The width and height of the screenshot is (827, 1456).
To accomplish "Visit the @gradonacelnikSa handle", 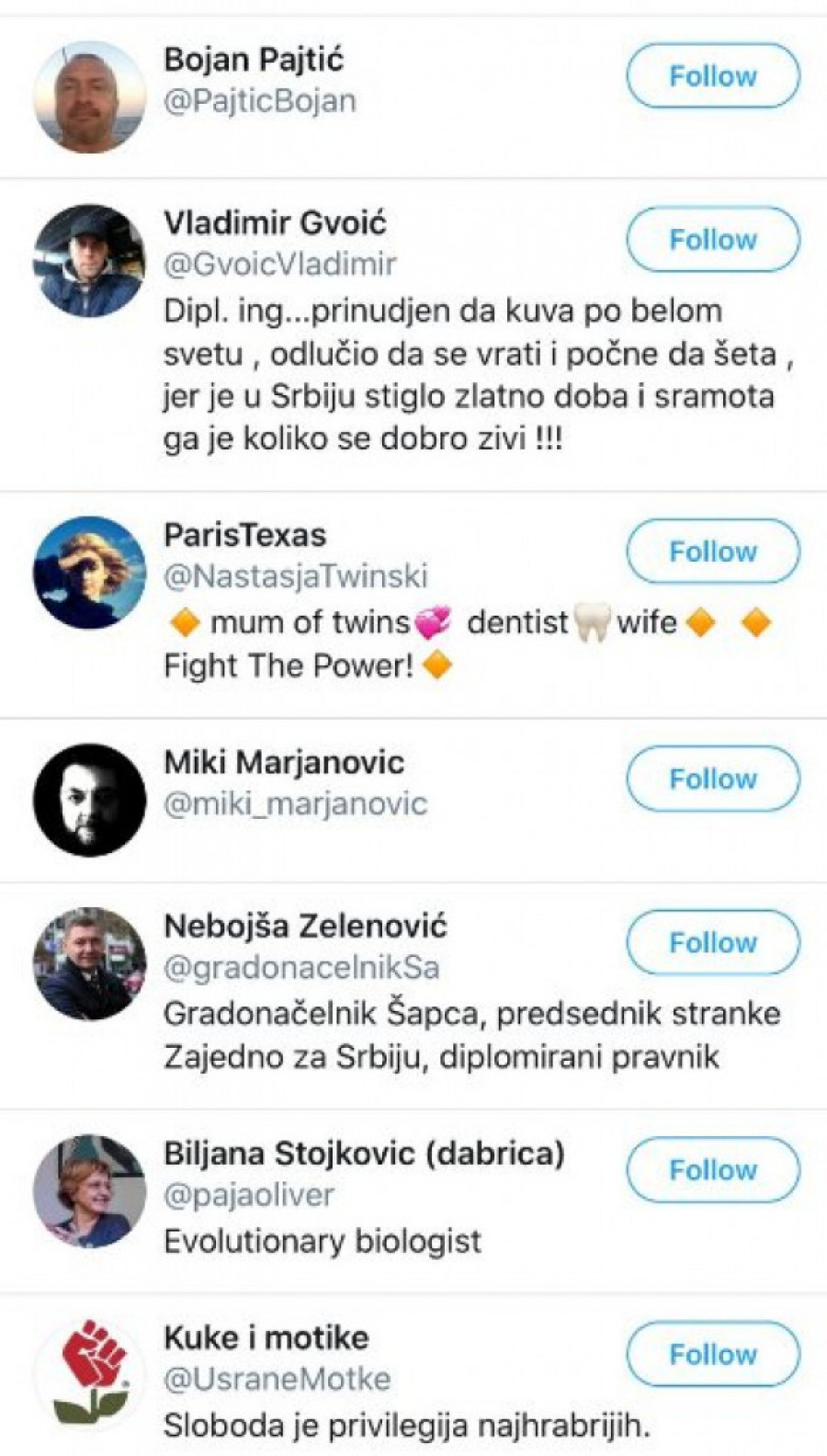I will pos(300,968).
